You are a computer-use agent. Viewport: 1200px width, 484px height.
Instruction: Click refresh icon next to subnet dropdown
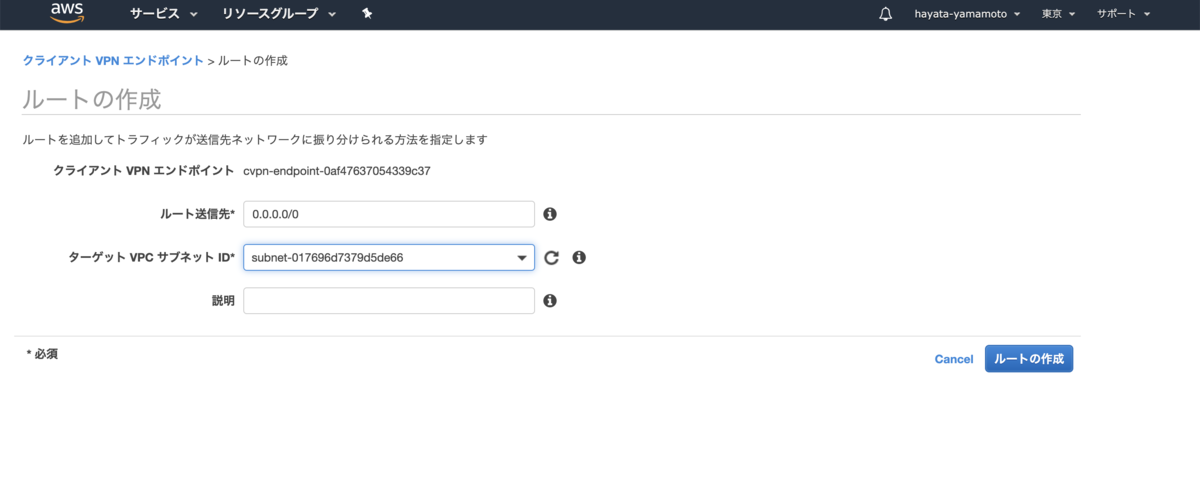(552, 258)
